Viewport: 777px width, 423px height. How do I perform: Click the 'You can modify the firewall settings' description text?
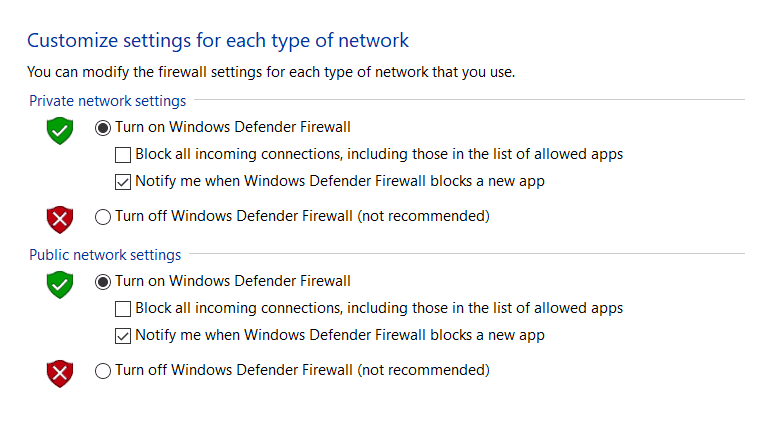click(271, 72)
